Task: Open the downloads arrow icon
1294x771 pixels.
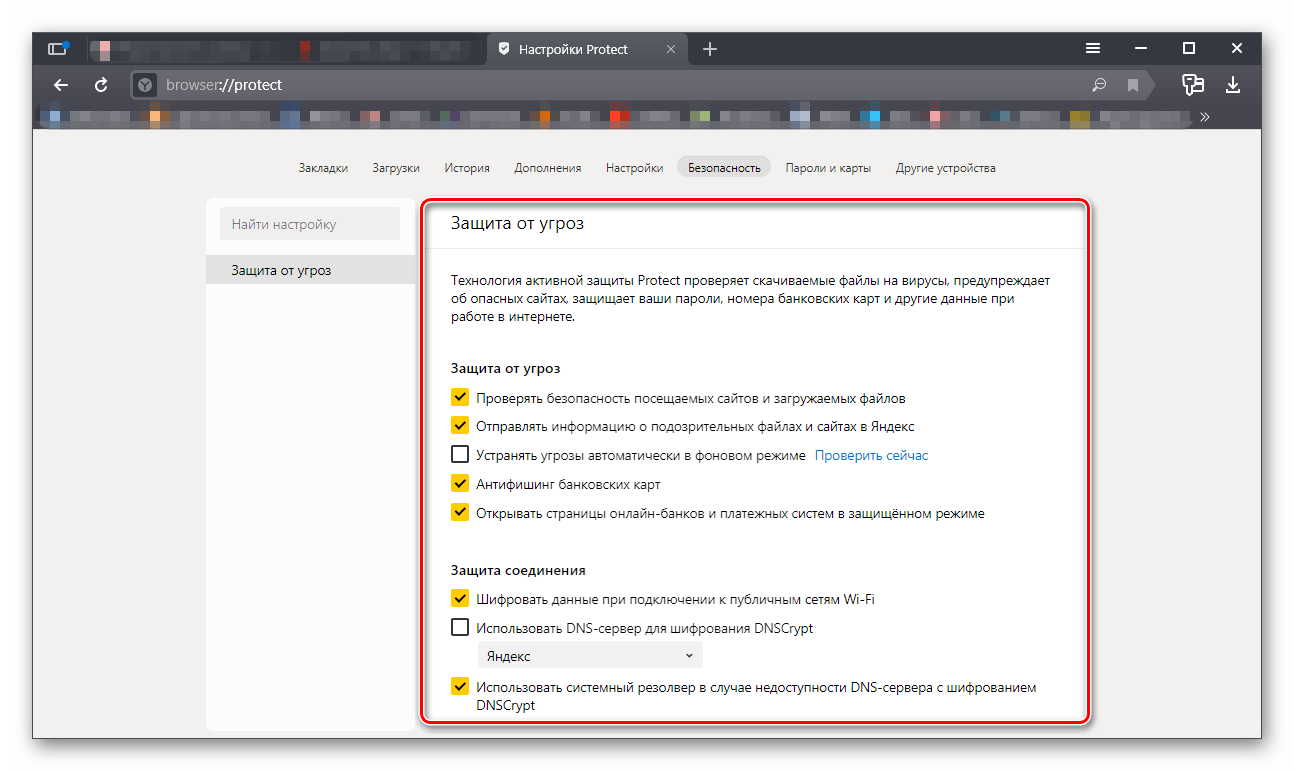Action: (x=1233, y=84)
